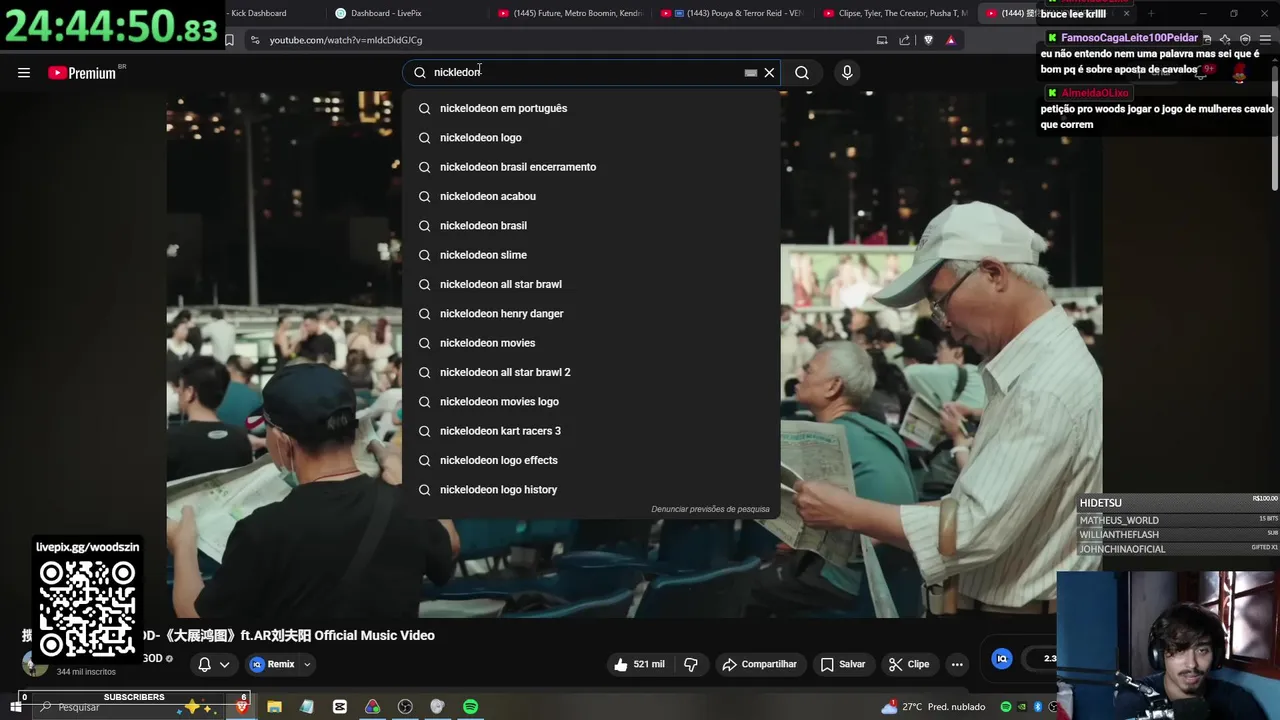Viewport: 1280px width, 720px height.
Task: Pick suggestion 'nickelodeon brasil encerramento'
Action: click(x=591, y=167)
